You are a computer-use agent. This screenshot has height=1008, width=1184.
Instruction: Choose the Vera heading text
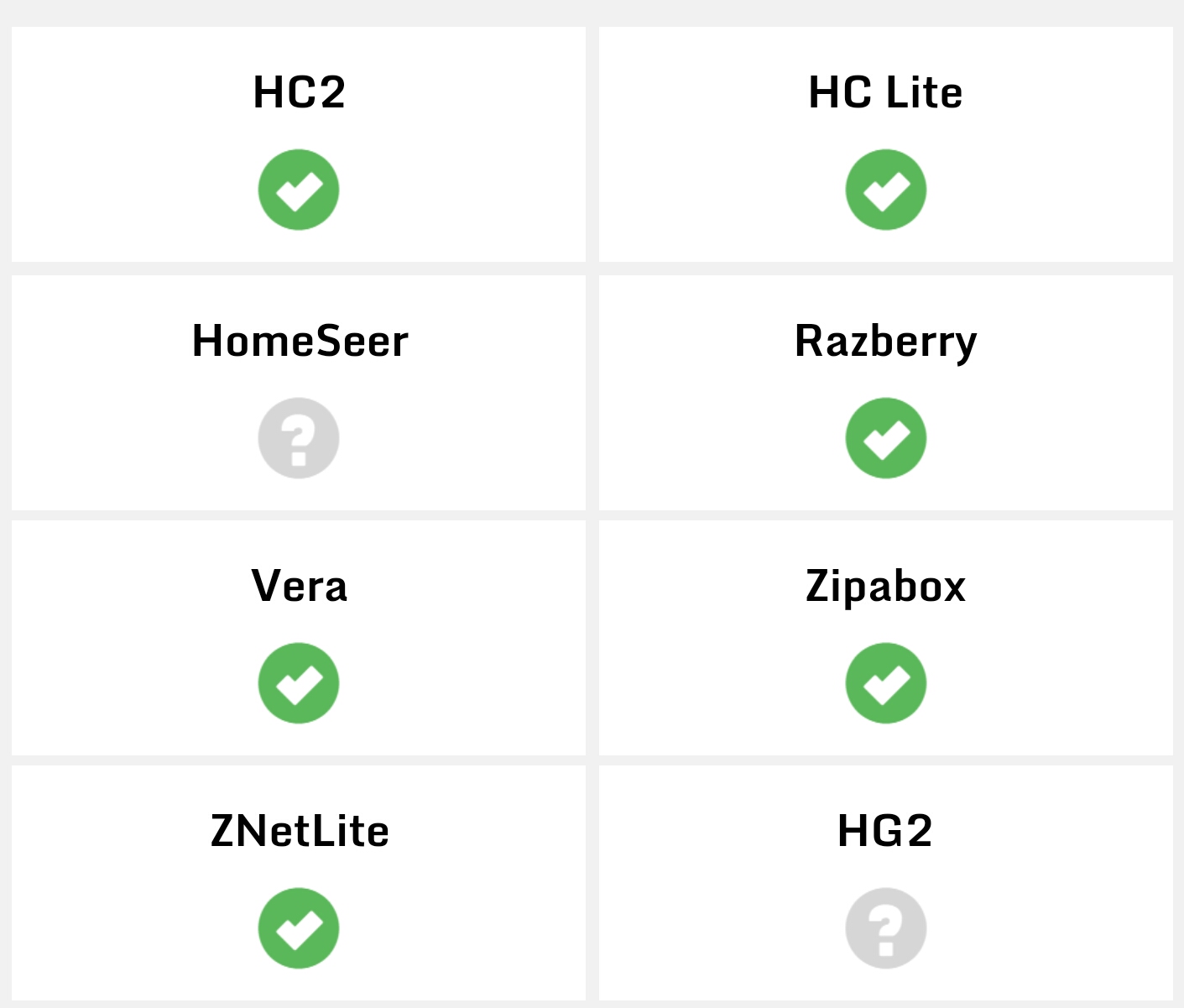[300, 586]
